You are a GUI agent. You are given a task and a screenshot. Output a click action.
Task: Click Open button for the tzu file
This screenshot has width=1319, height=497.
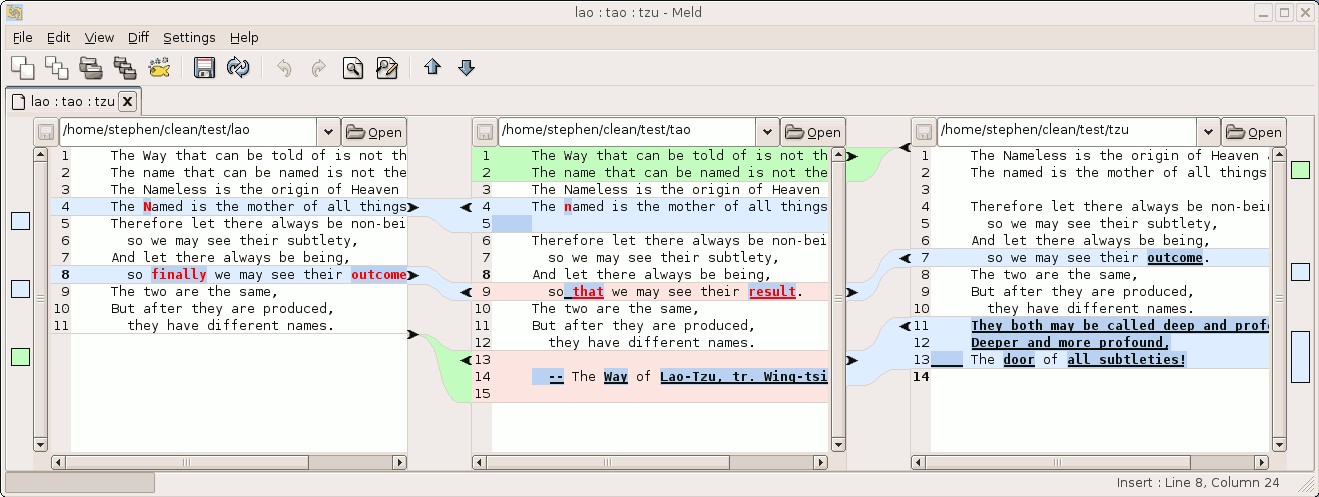(1253, 132)
